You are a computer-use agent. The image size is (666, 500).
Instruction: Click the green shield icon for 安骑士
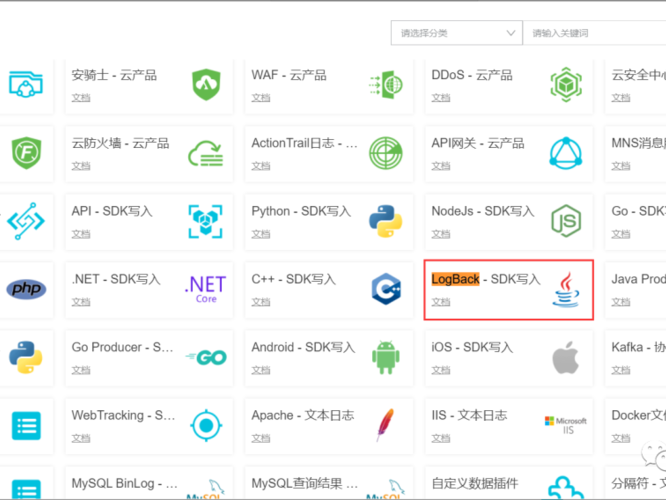(206, 85)
